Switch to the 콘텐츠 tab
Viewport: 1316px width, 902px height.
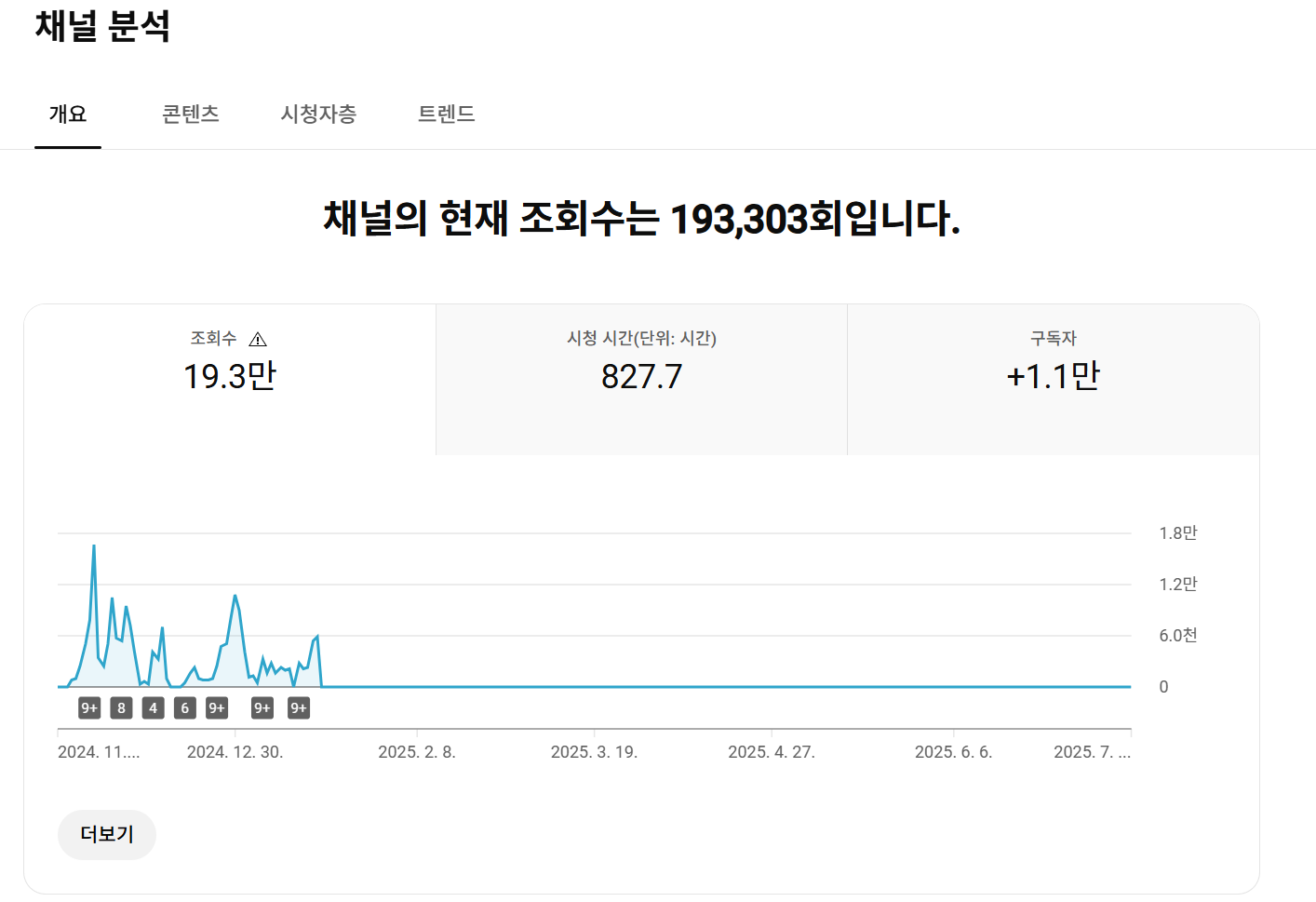pyautogui.click(x=191, y=114)
